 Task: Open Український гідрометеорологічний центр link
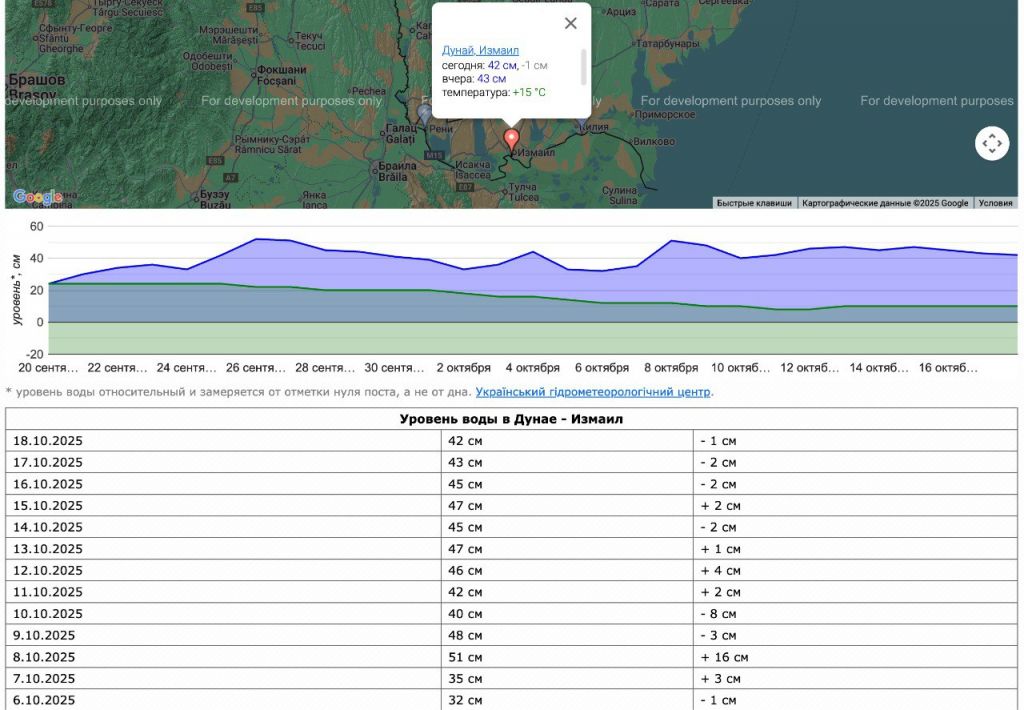pyautogui.click(x=592, y=392)
